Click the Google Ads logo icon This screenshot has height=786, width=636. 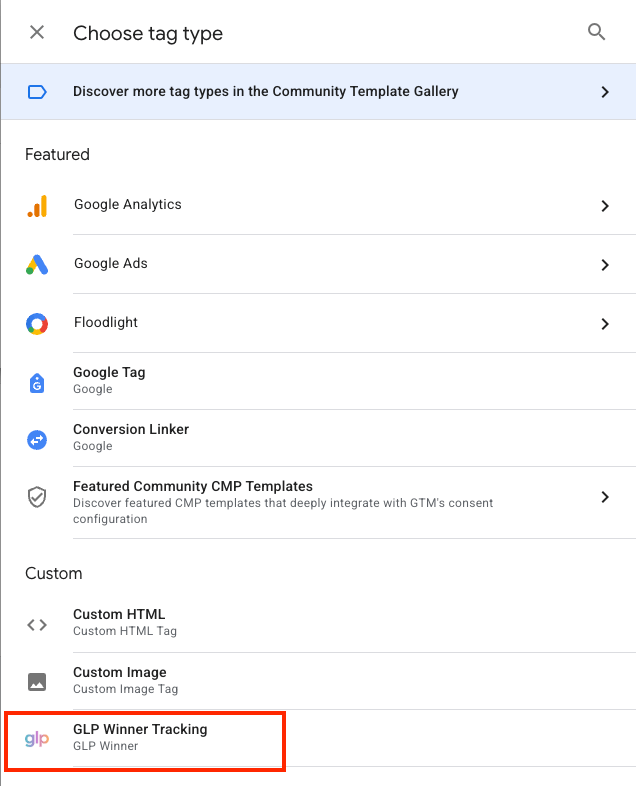click(x=37, y=265)
